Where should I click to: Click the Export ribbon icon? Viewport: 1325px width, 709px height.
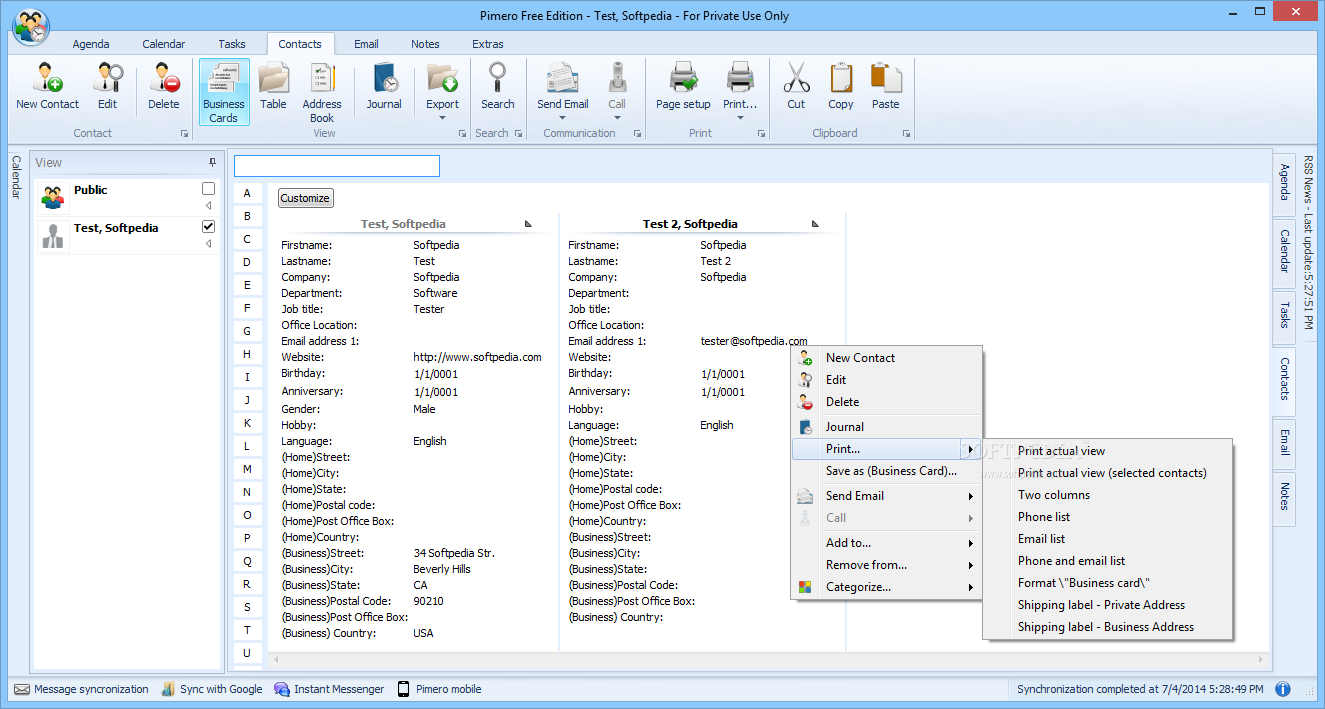tap(442, 80)
